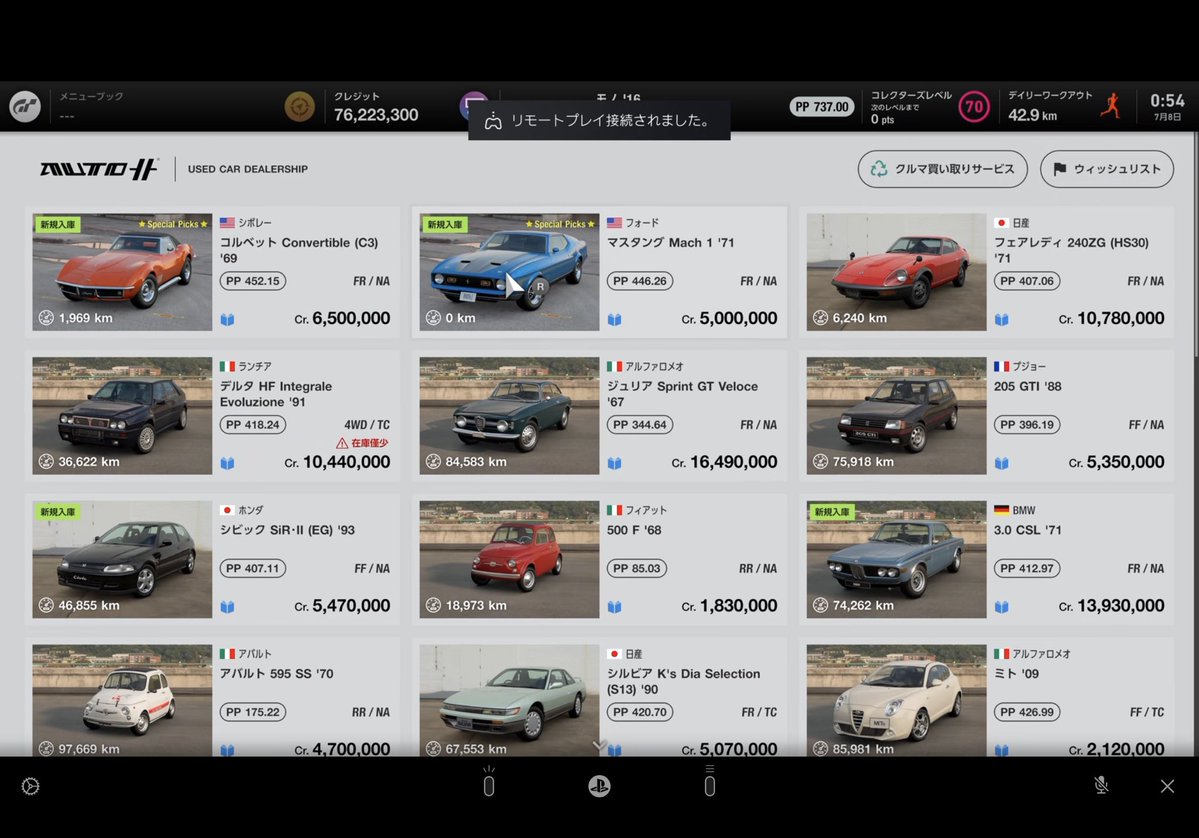
Task: Click brochure icon on Mustang Mach 1 card
Action: coord(614,320)
